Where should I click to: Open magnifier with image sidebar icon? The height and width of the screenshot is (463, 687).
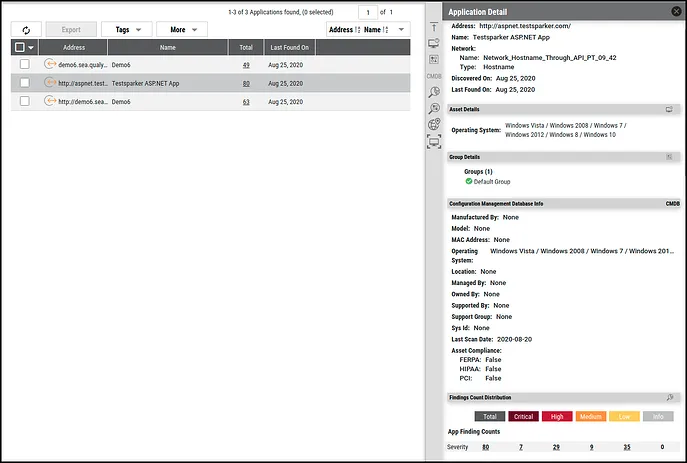434,108
